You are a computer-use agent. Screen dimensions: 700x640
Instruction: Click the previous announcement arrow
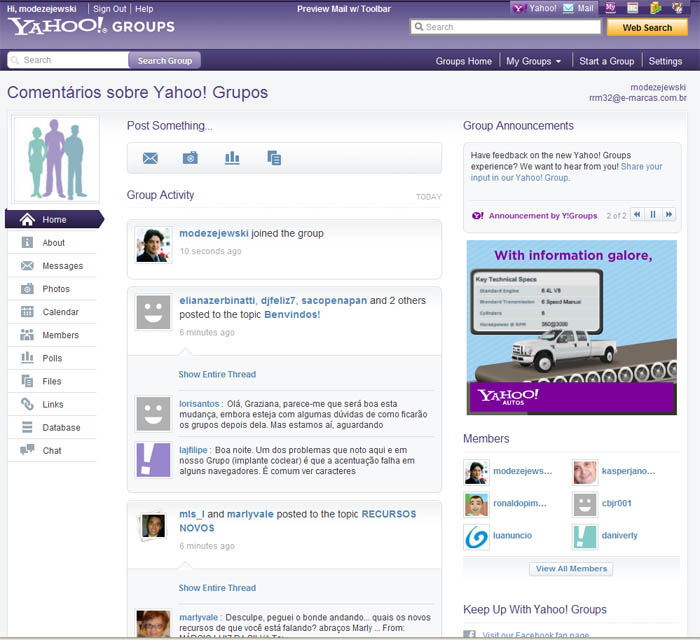[638, 215]
